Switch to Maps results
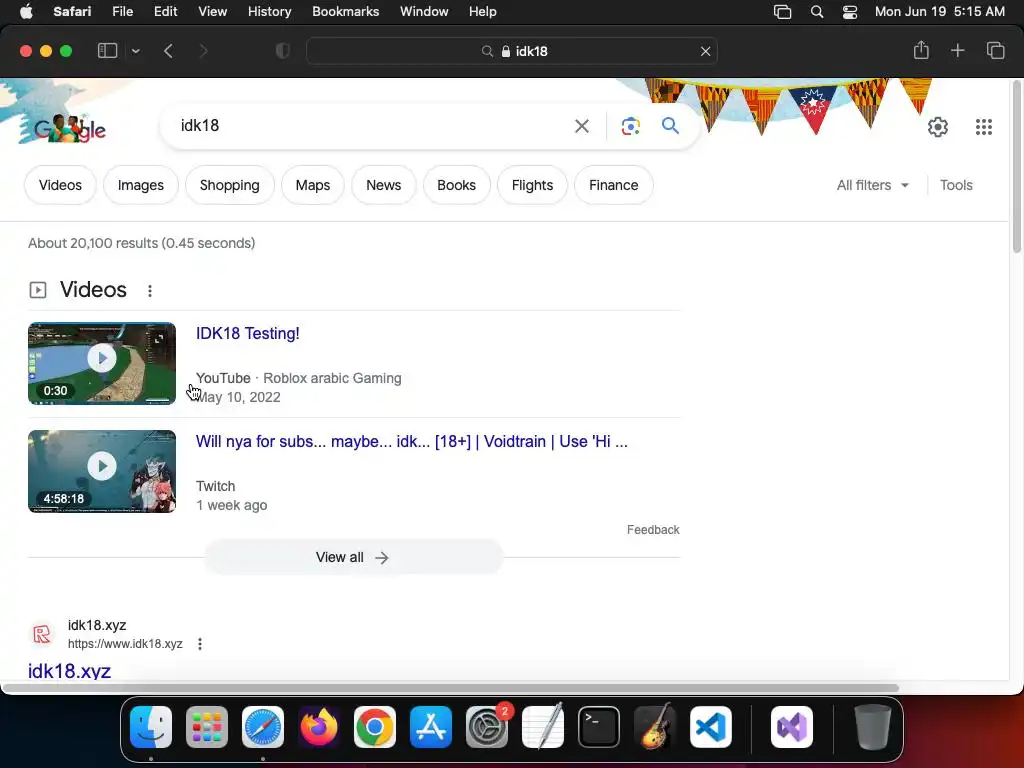 [x=312, y=185]
